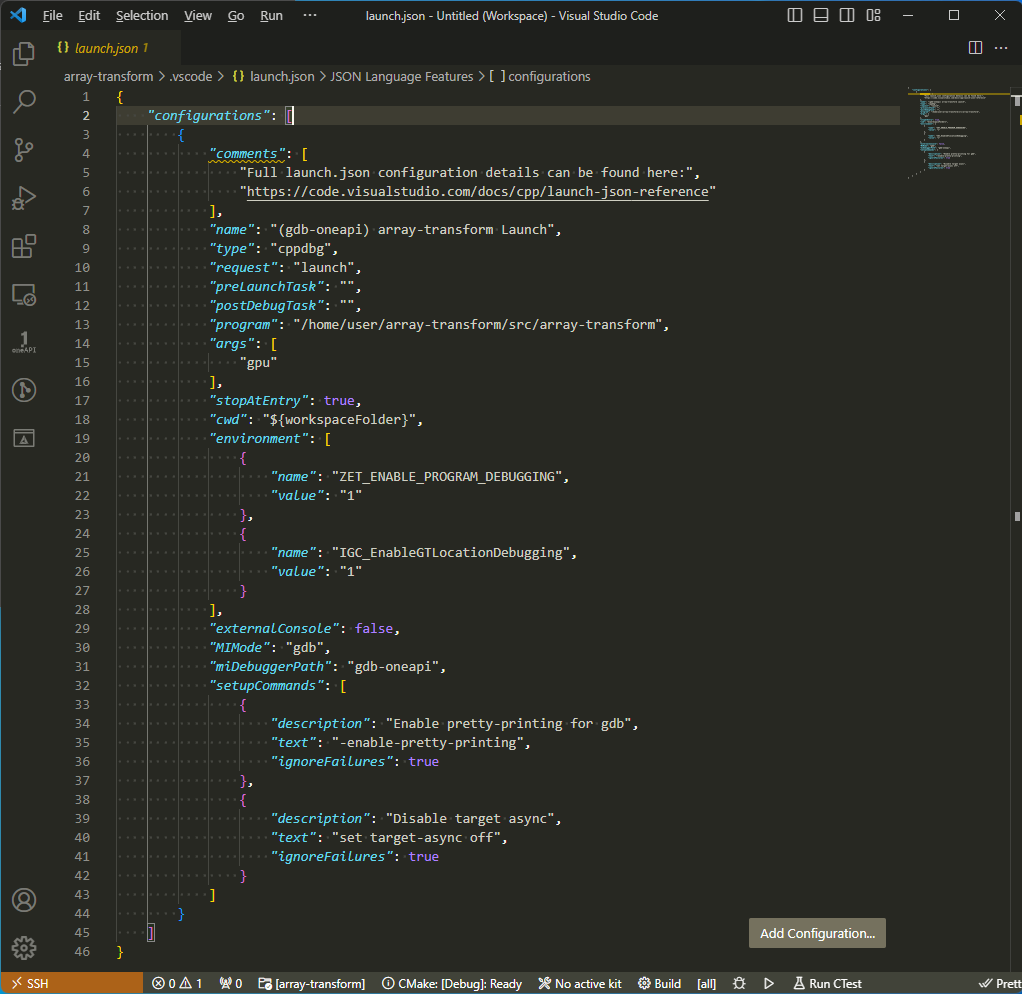This screenshot has width=1022, height=994.
Task: Open the Source Control view
Action: pos(24,150)
